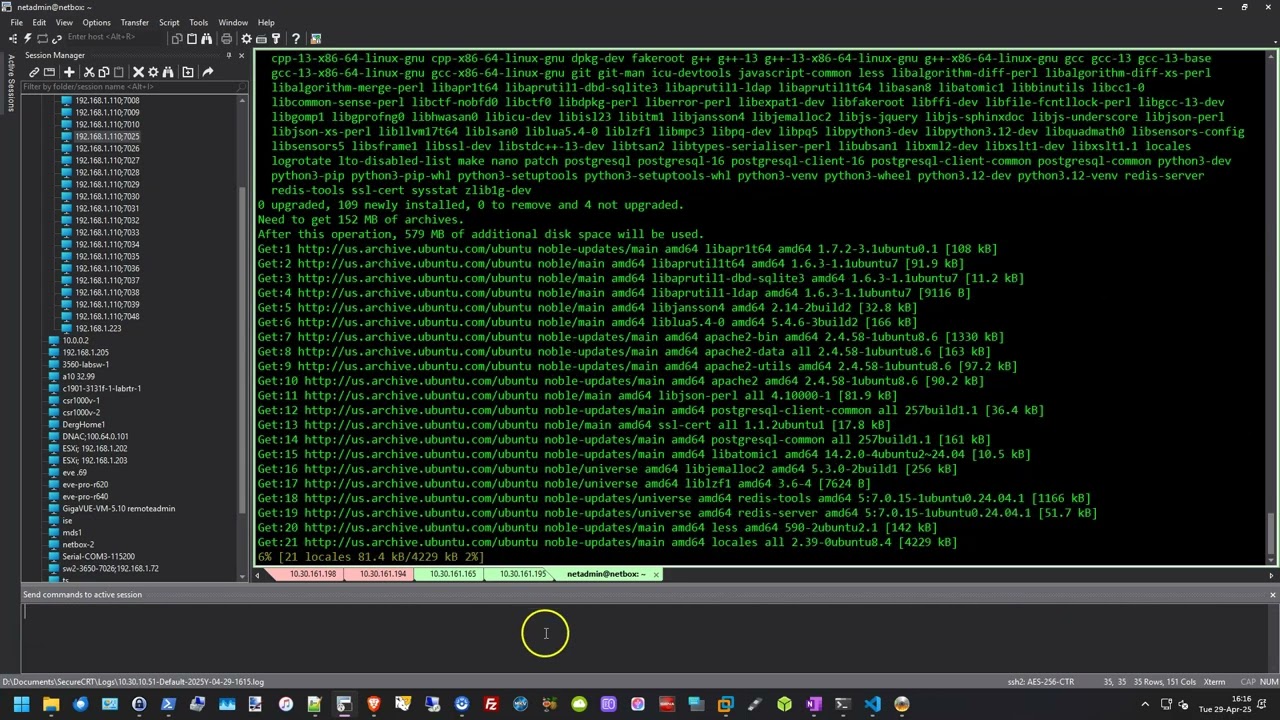Select the csr1000v-1 session
The width and height of the screenshot is (1280, 720).
click(x=81, y=401)
